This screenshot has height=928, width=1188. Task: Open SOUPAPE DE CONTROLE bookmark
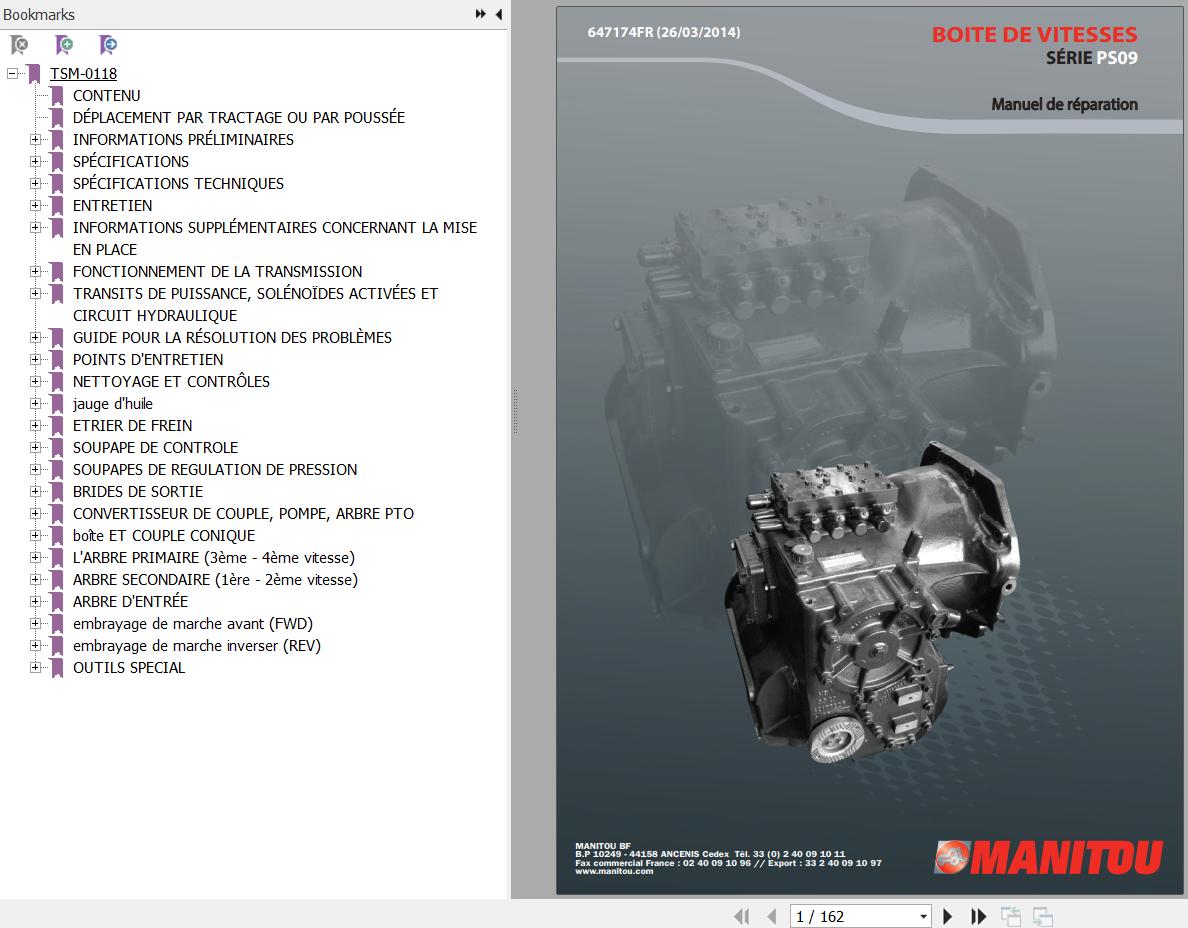155,447
